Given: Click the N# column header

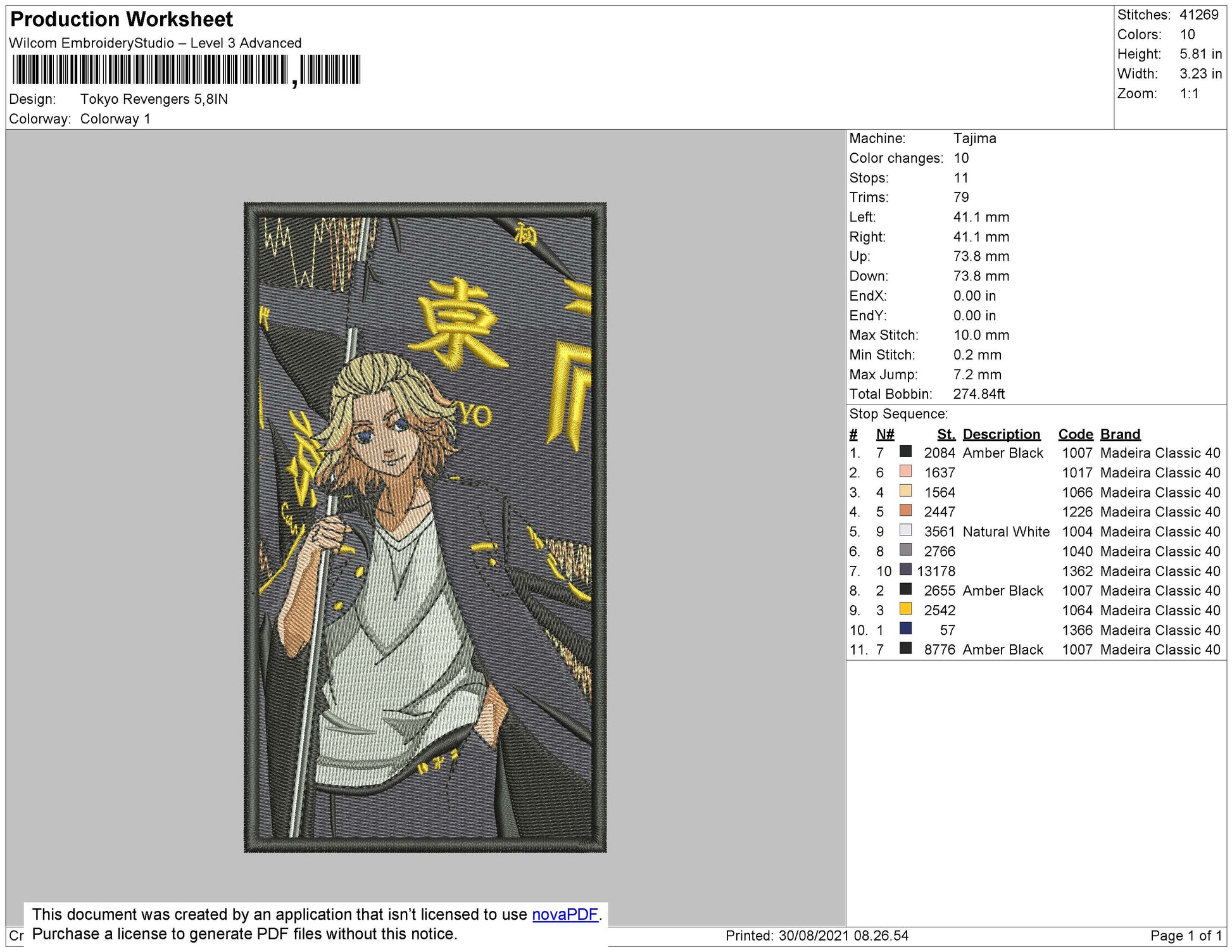Looking at the screenshot, I should click(884, 434).
